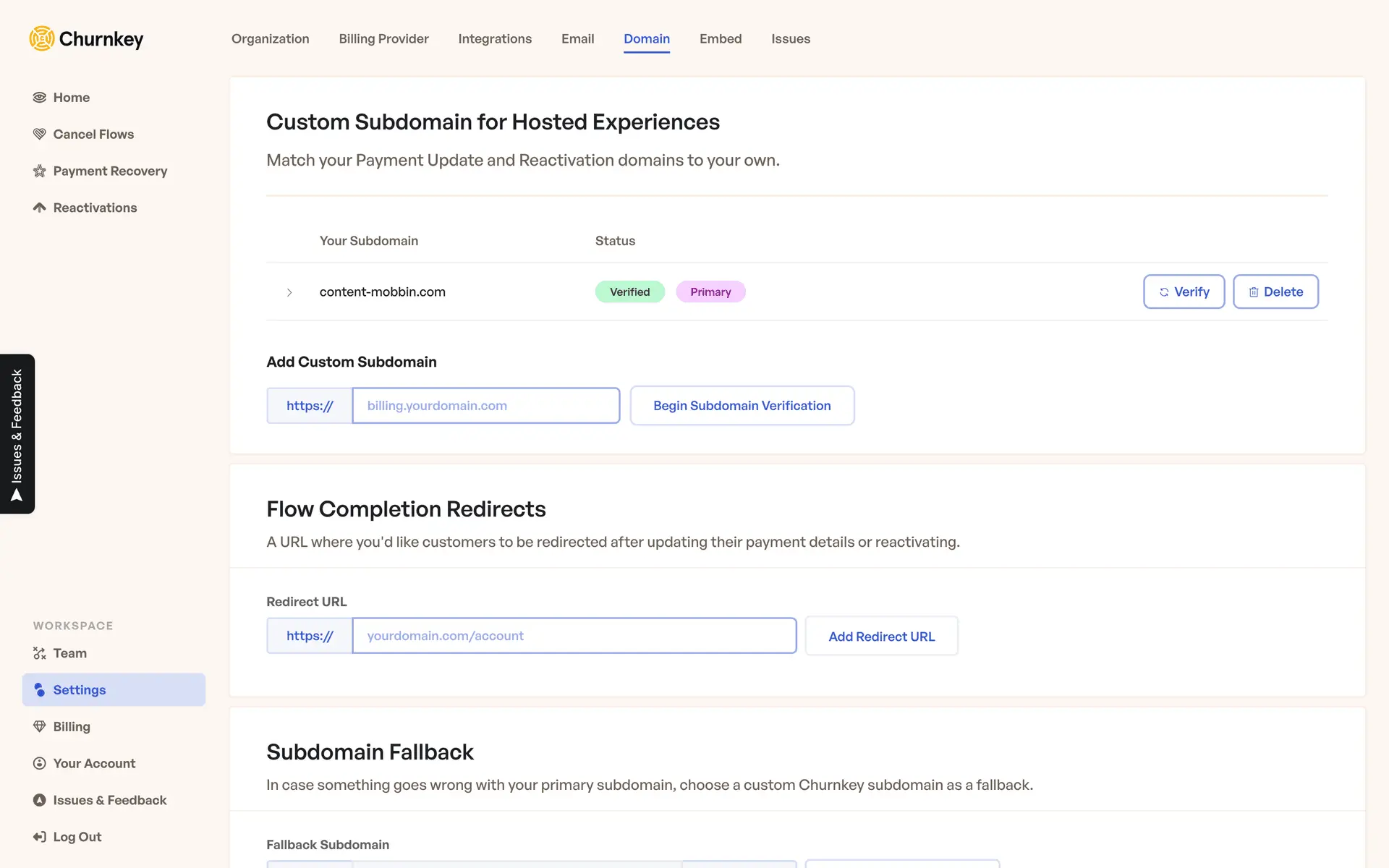Click the Log Out icon
The height and width of the screenshot is (868, 1389).
tap(40, 838)
